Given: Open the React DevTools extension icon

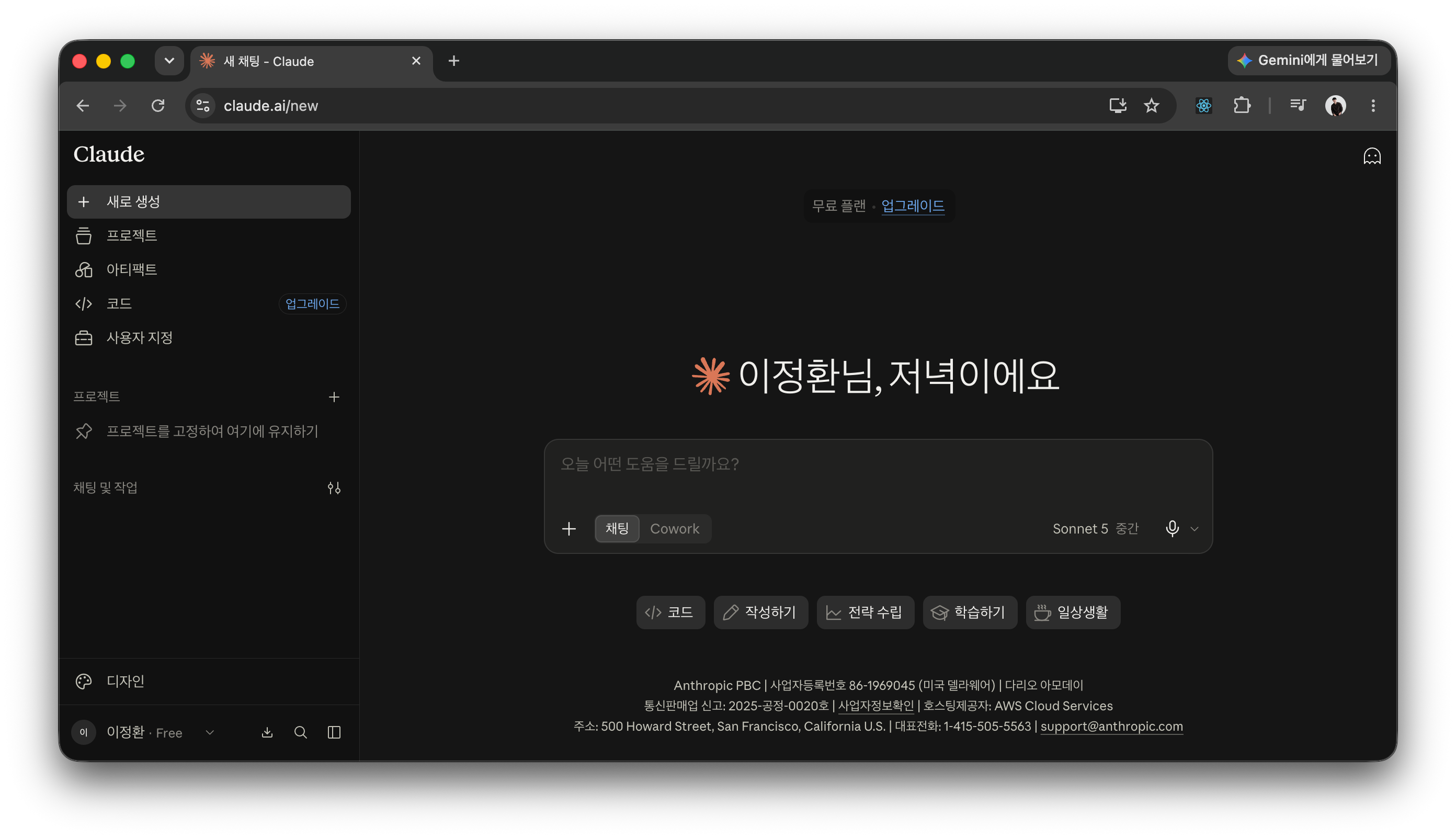Looking at the screenshot, I should (1203, 106).
